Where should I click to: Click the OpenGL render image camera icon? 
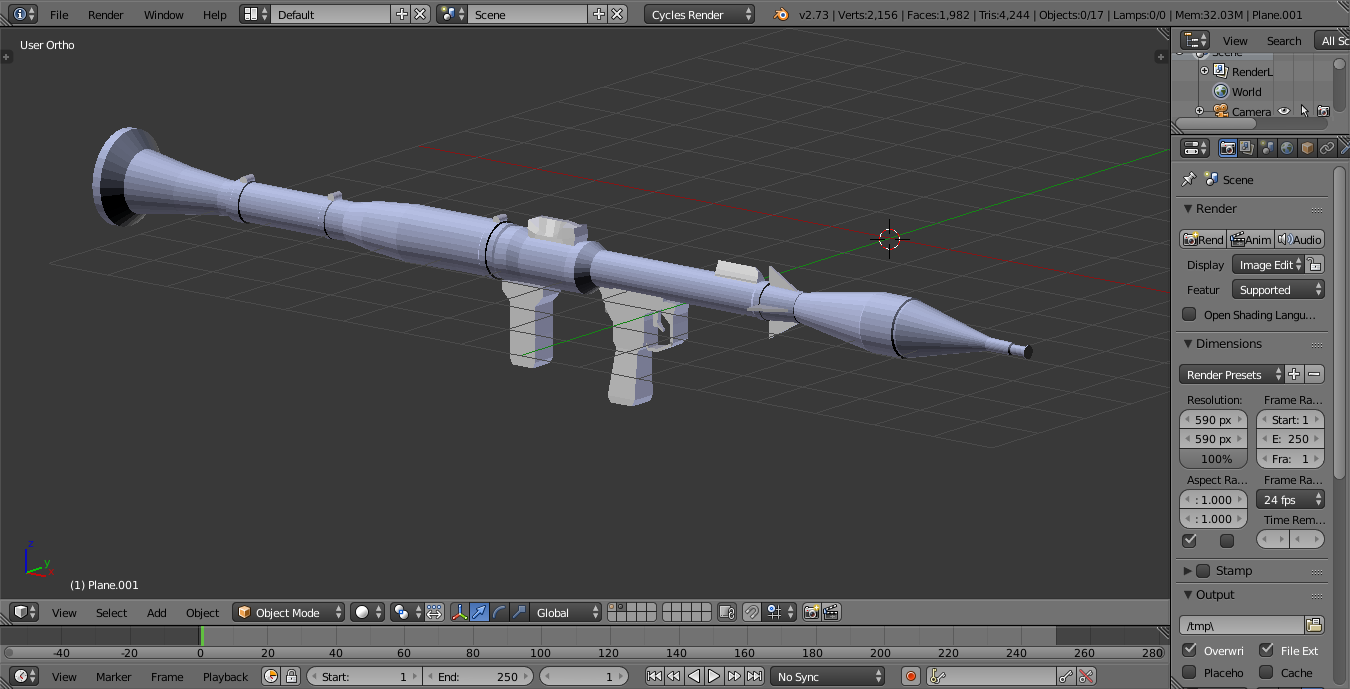tap(811, 612)
